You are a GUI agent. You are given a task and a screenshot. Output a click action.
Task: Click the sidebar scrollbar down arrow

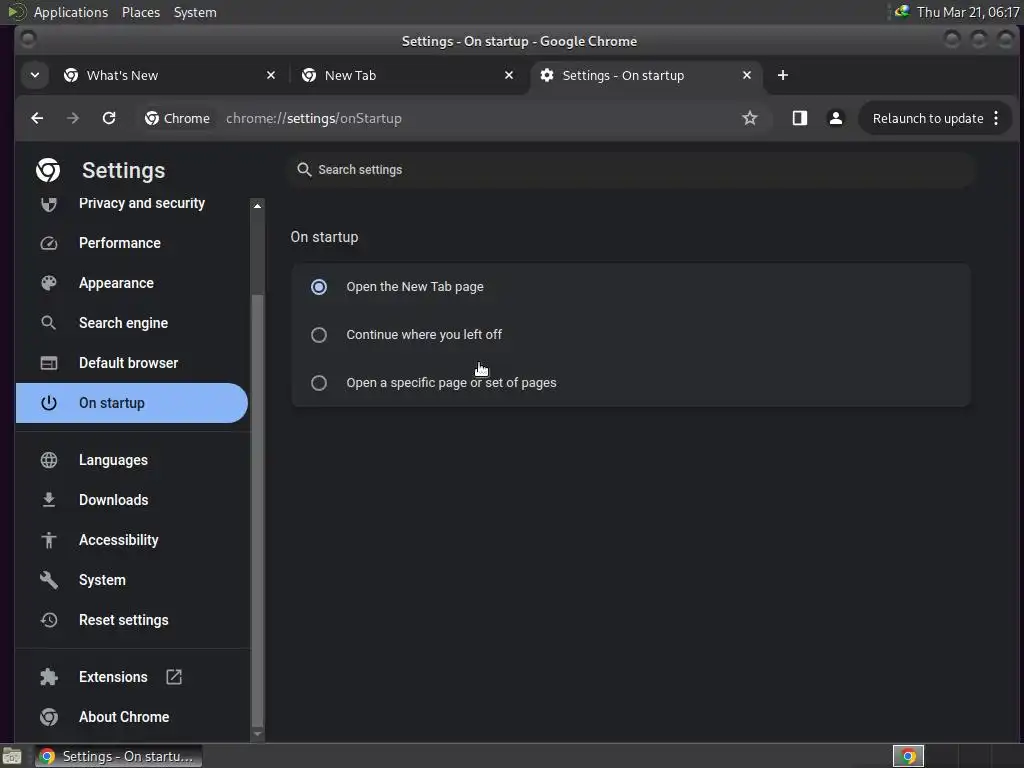(257, 733)
